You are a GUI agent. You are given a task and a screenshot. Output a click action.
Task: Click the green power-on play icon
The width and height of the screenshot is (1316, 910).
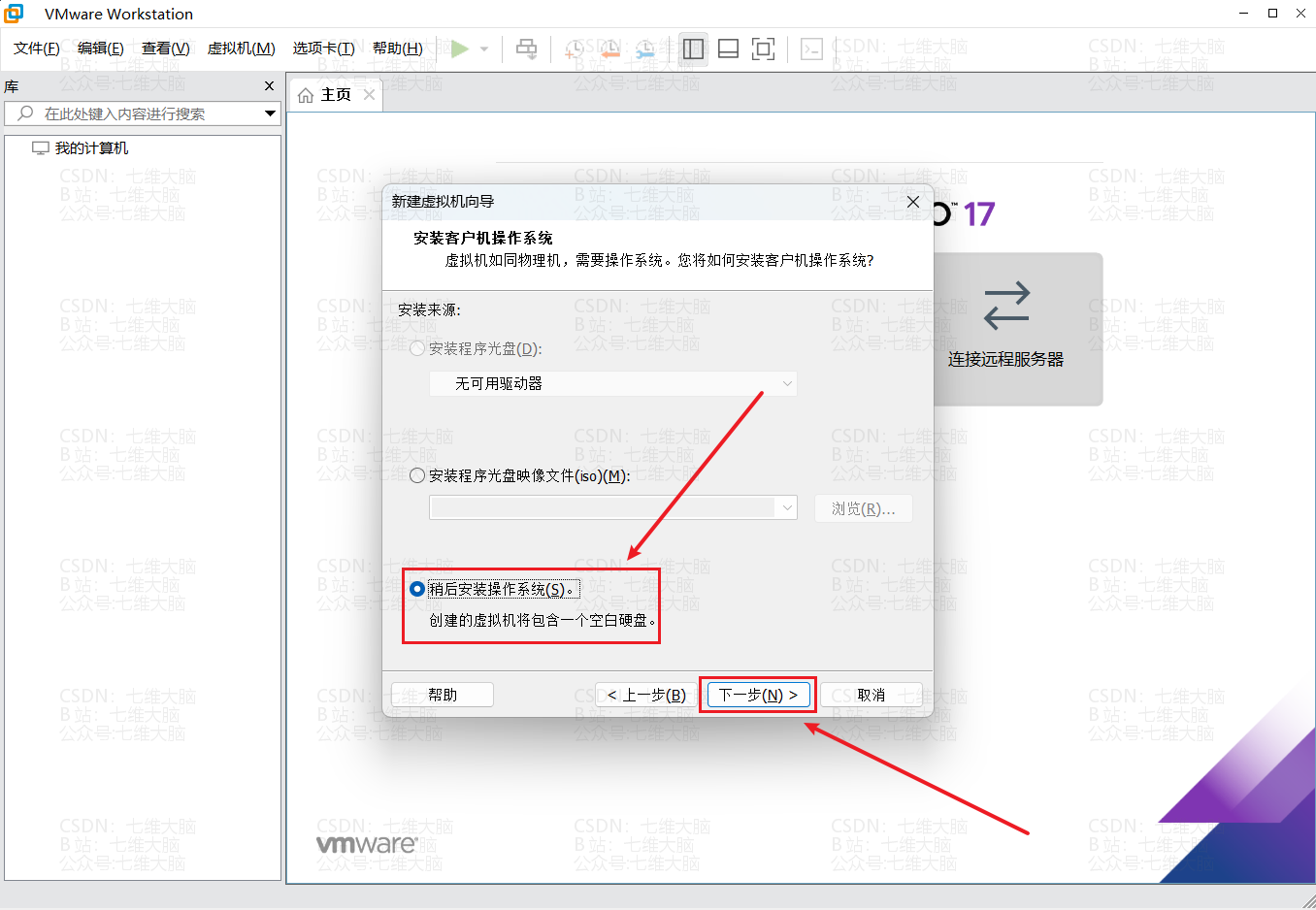(x=460, y=49)
